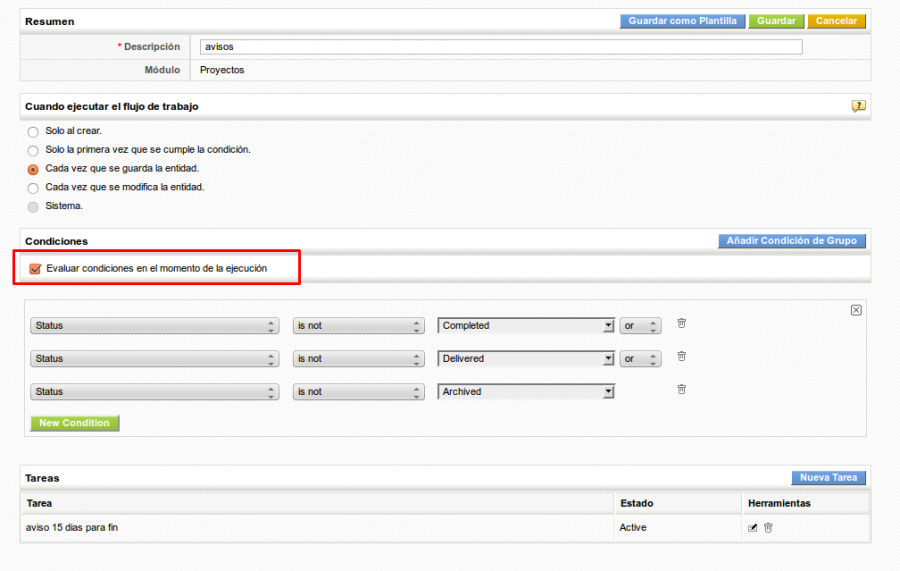
Task: Click Añadir Condición de Grupo
Action: tap(791, 241)
